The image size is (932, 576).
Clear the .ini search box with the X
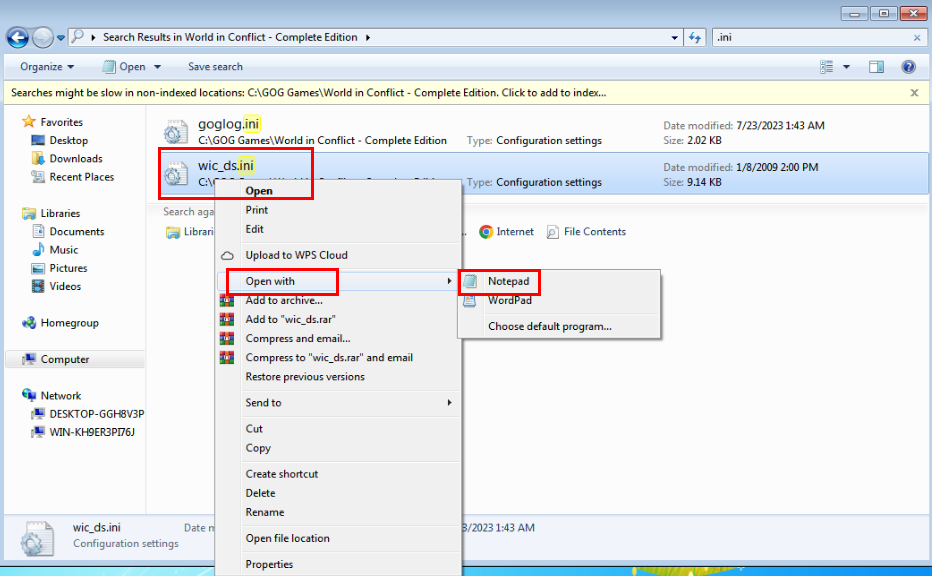tap(917, 37)
